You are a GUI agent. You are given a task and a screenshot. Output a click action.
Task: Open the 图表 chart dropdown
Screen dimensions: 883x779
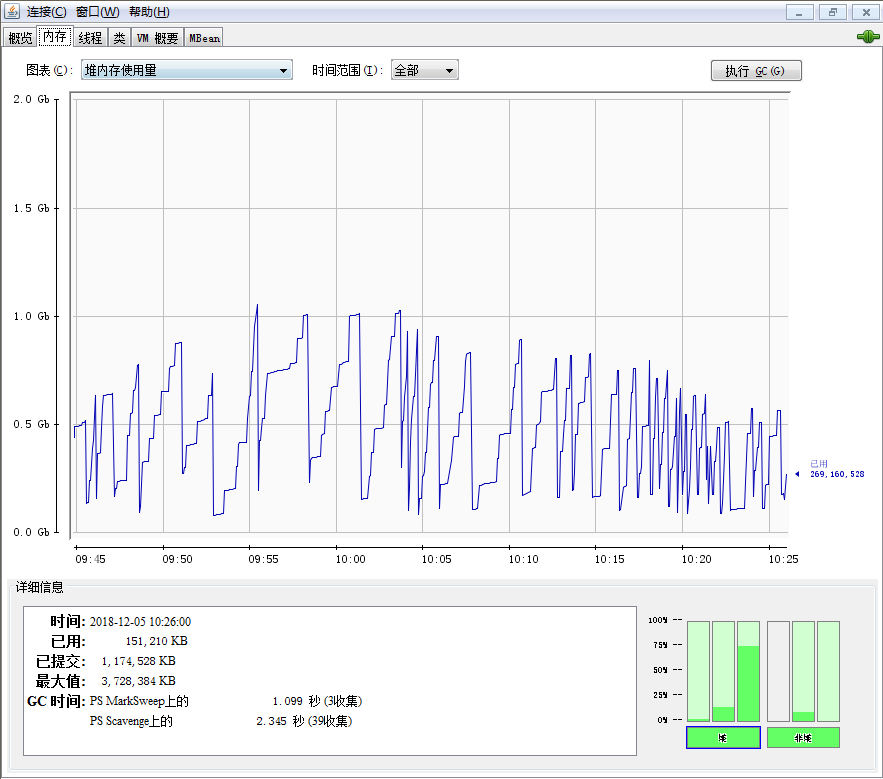186,71
